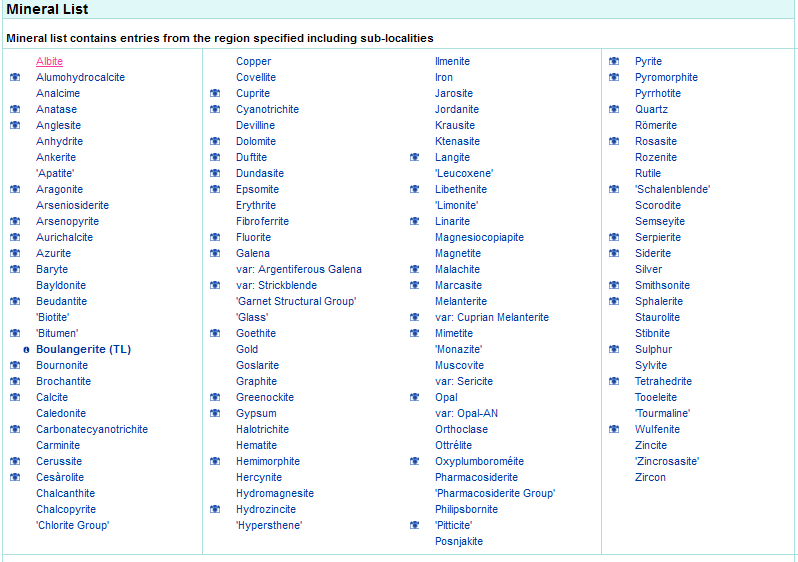Screen dimensions: 798x562
Task: Follow the Gold mineral link
Action: tap(247, 350)
